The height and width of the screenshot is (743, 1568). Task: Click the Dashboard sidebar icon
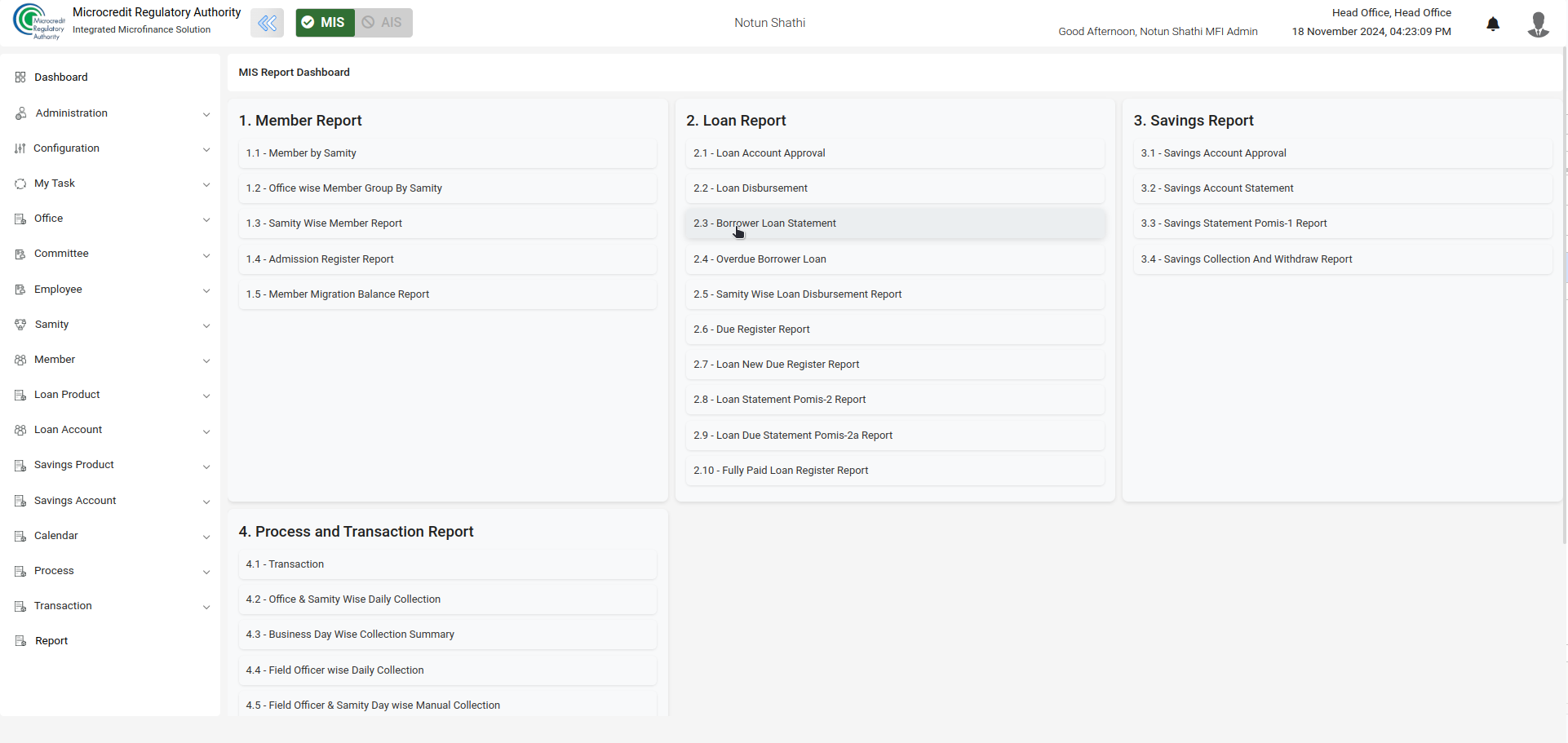pyautogui.click(x=20, y=77)
